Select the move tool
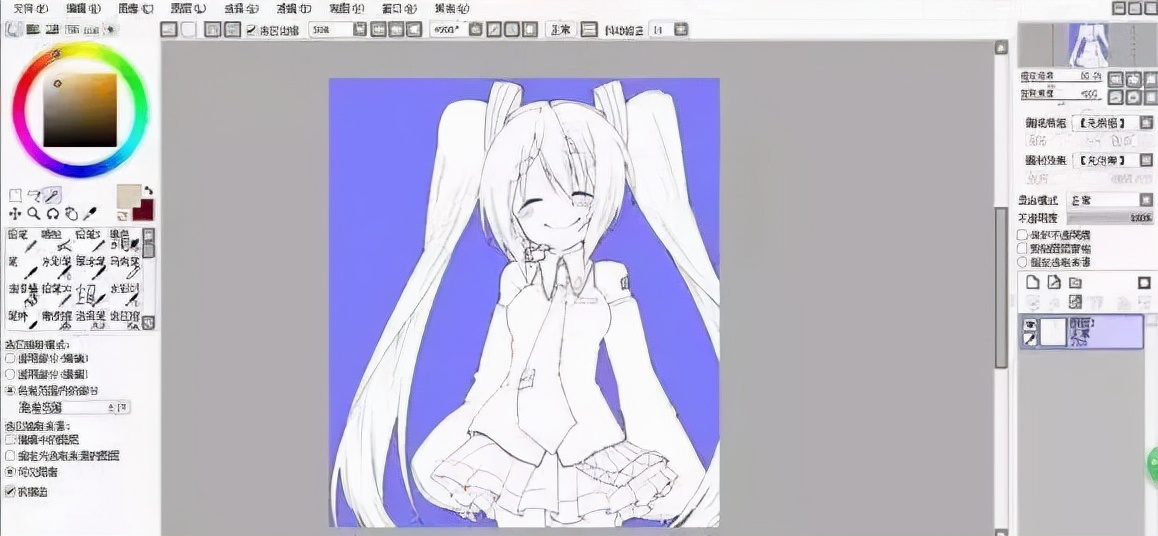Viewport: 1158px width, 536px height. click(15, 214)
